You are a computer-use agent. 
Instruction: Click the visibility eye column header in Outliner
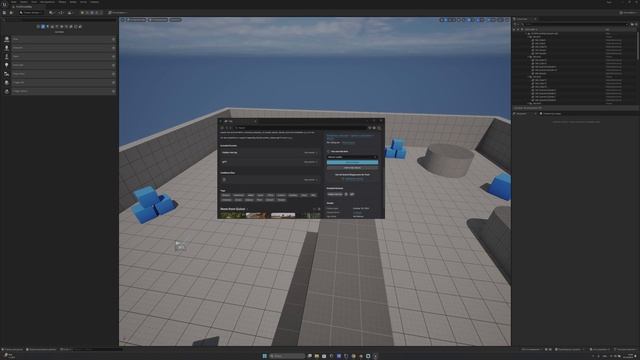(x=514, y=29)
